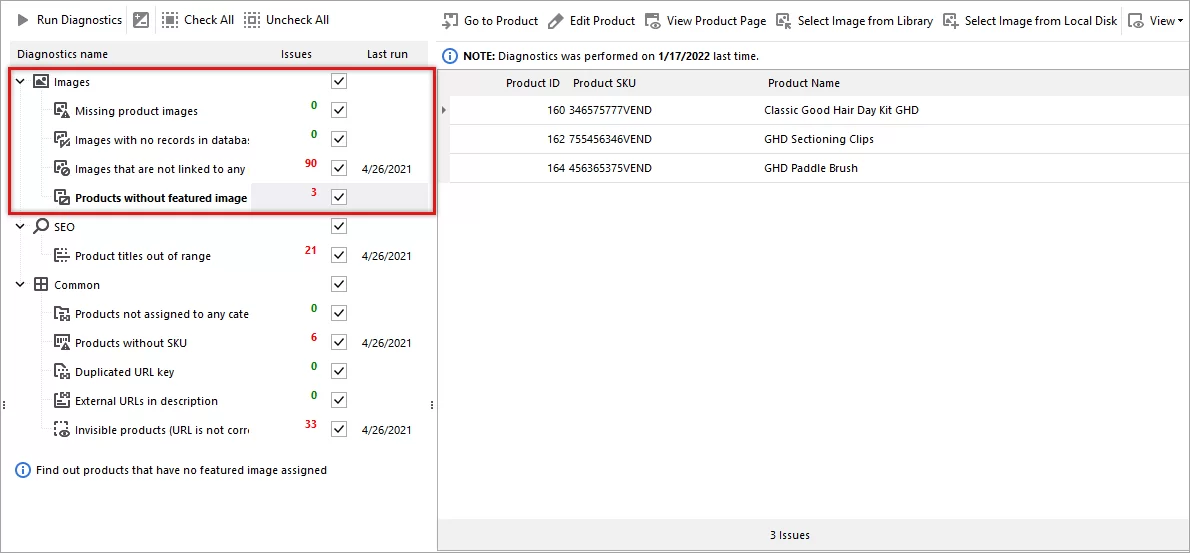Screen dimensions: 1190x553
Task: Click the Uncheck All icon
Action: 252,20
